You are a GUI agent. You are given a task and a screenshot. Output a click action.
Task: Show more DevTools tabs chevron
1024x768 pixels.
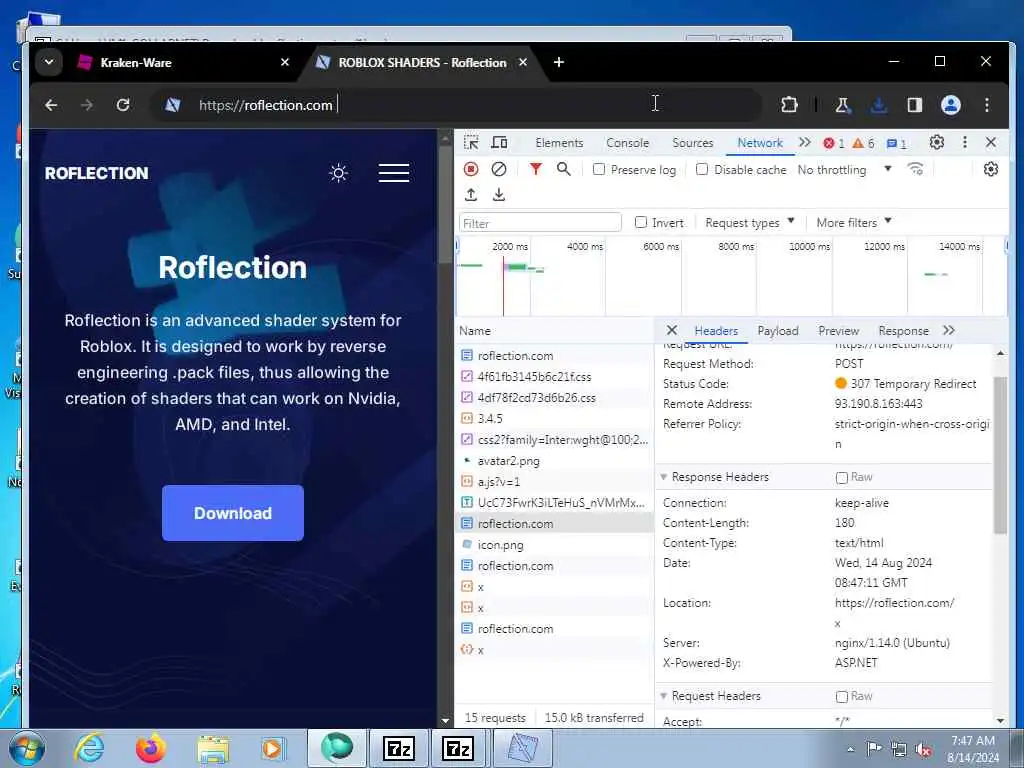[805, 142]
